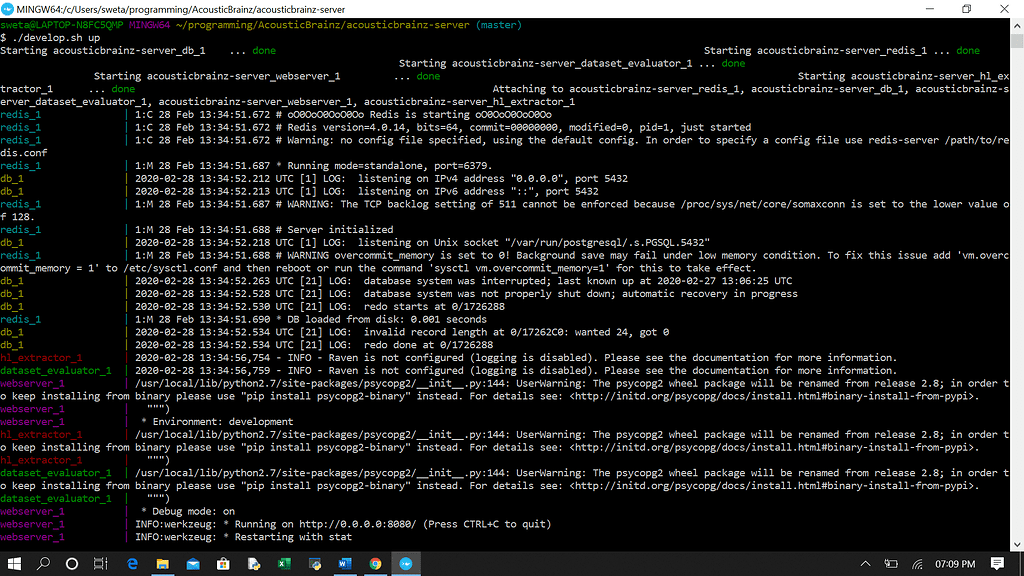Click the 07:09 PM taskbar clock
This screenshot has width=1024, height=576.
coord(957,563)
